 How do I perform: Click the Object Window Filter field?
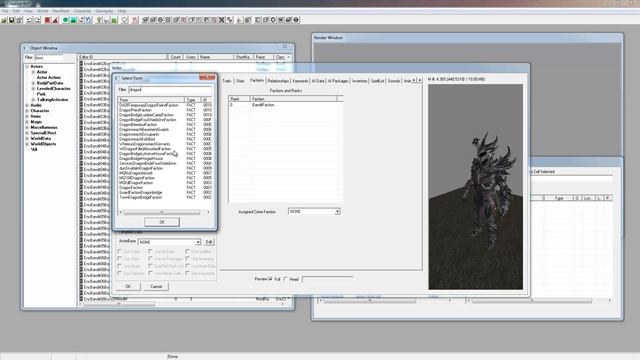click(x=49, y=58)
